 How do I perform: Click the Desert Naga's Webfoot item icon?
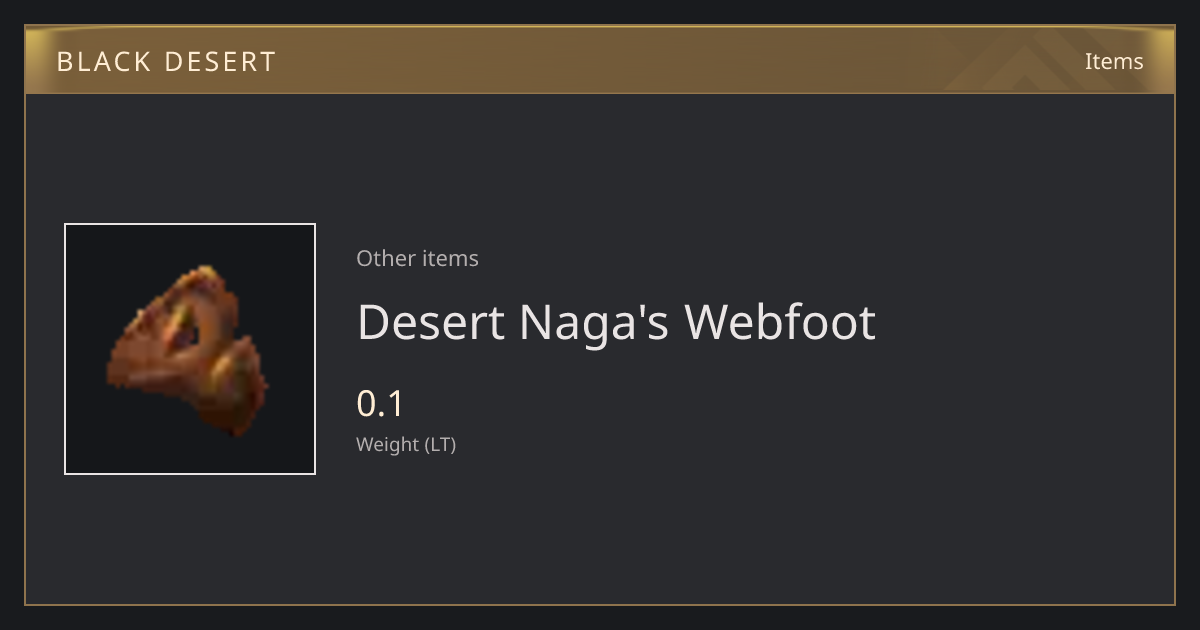188,351
